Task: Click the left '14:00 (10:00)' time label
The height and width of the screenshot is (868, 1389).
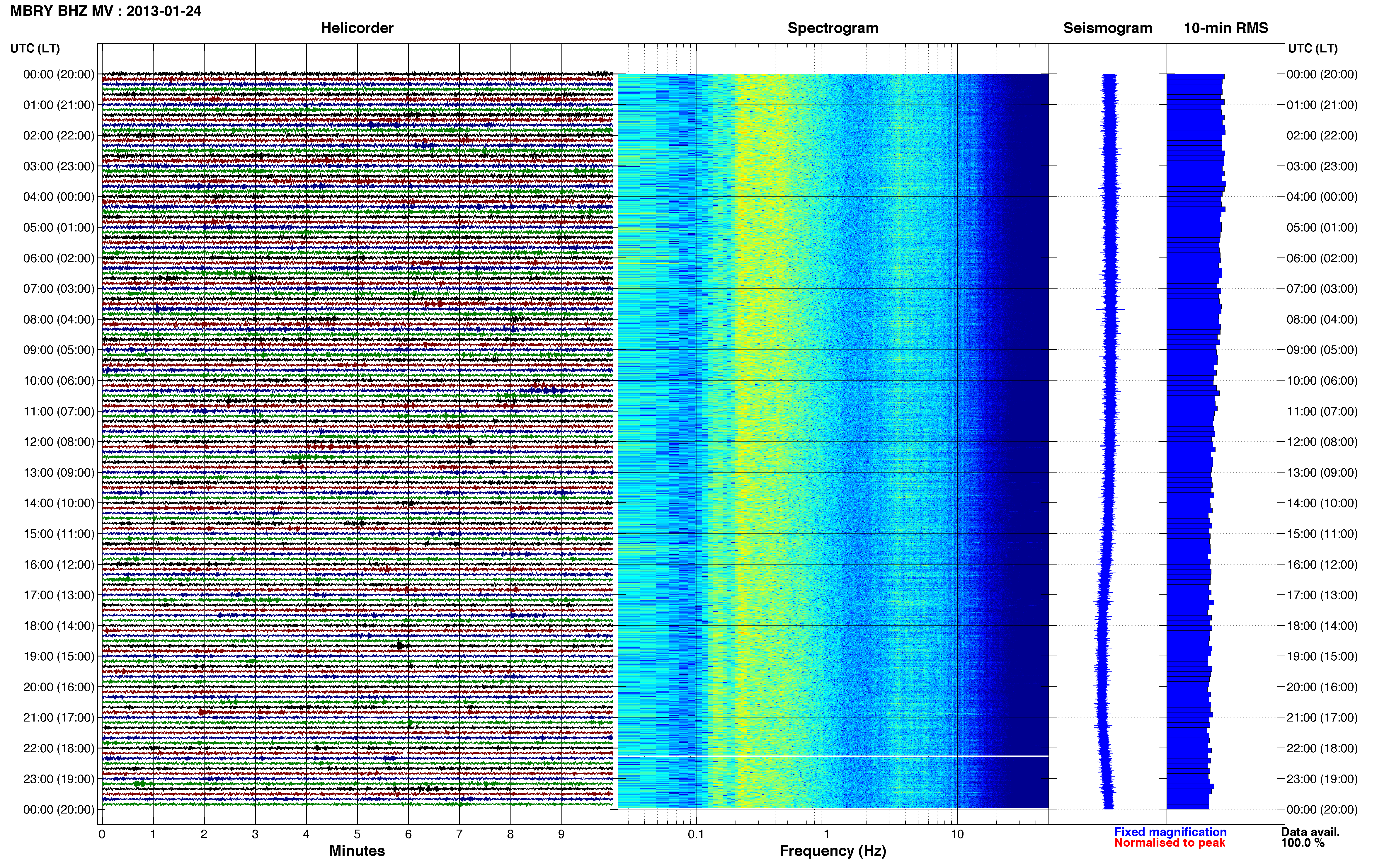Action: 59,504
